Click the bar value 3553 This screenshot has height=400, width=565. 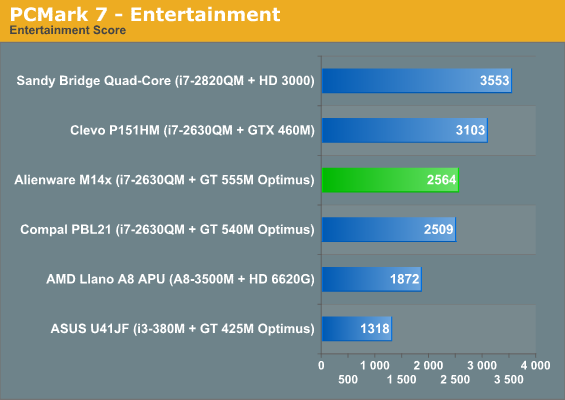point(494,80)
